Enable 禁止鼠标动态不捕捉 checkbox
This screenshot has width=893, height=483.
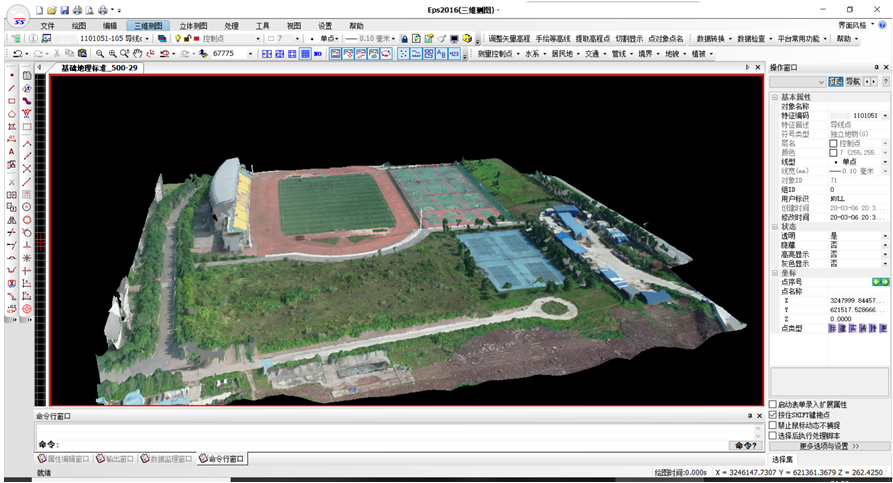click(x=773, y=425)
